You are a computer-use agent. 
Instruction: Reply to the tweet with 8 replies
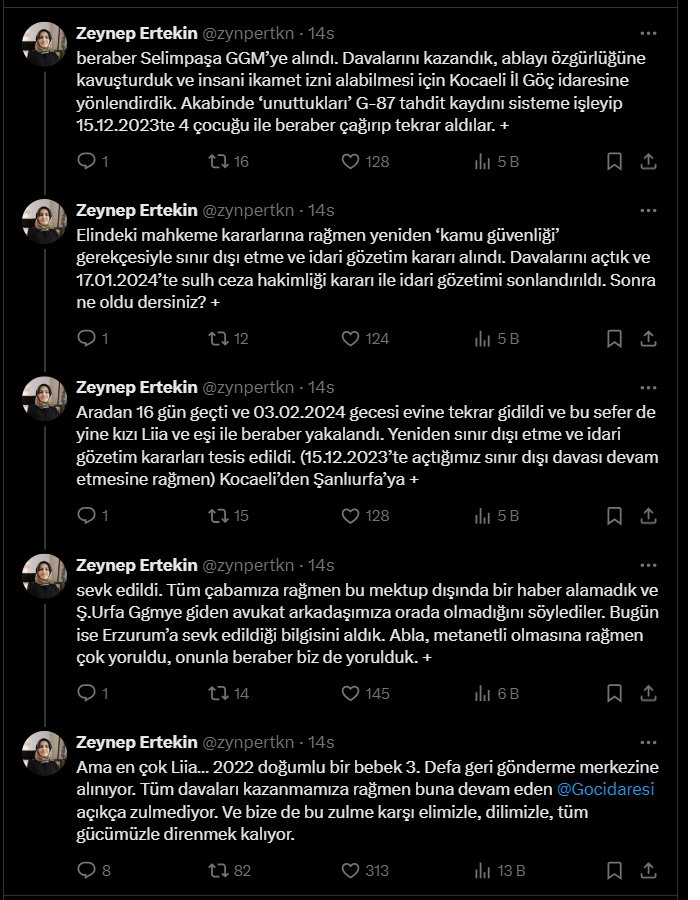86,870
